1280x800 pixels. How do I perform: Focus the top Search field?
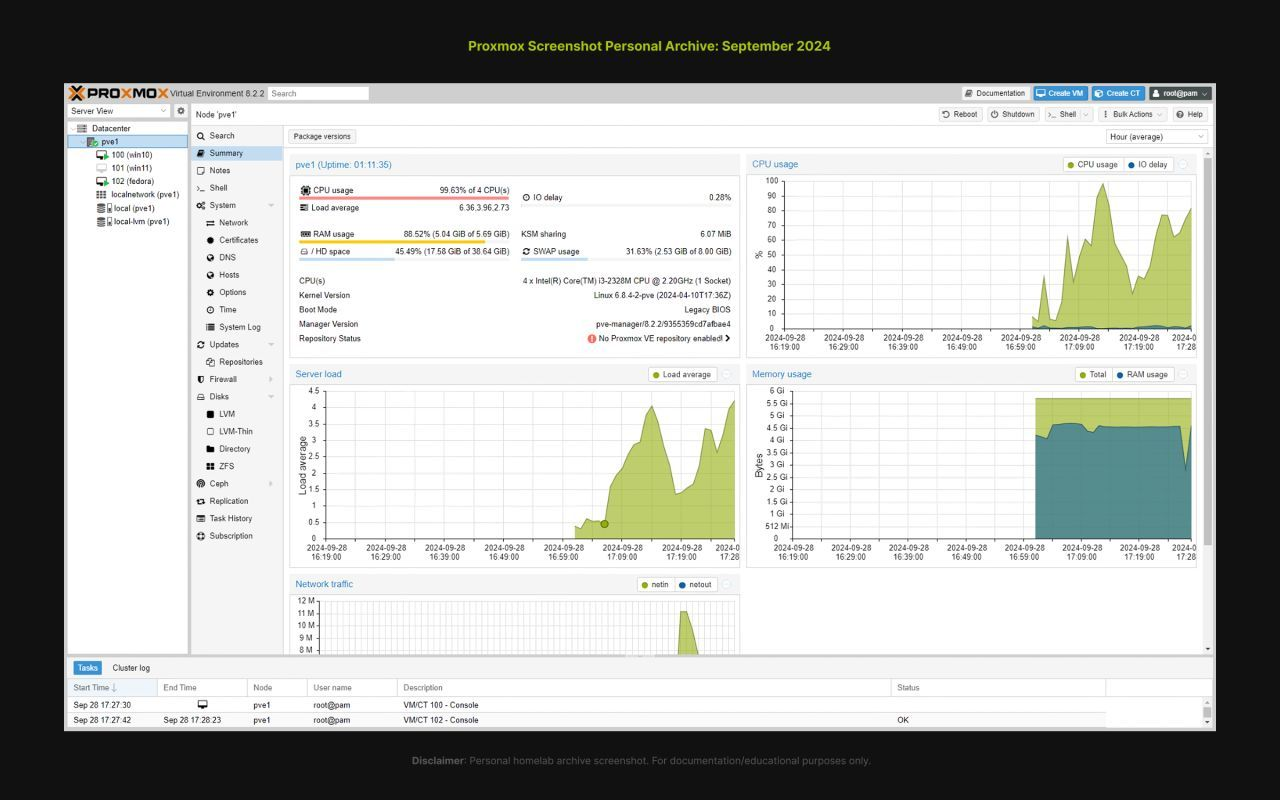318,93
